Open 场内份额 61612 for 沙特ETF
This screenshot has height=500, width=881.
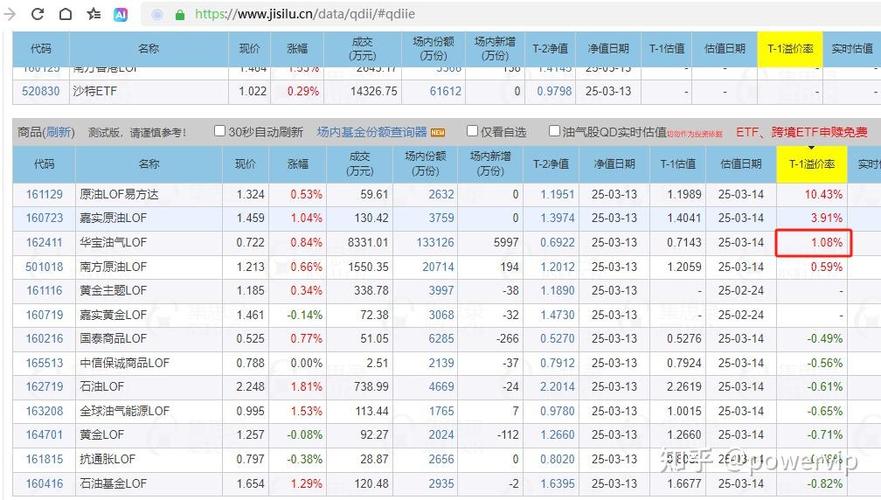click(x=446, y=91)
